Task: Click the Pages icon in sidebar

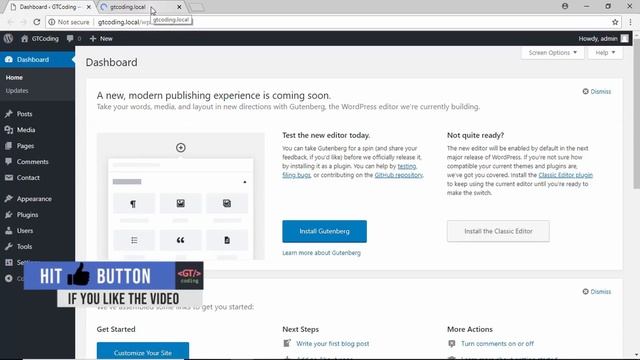Action: tap(9, 146)
